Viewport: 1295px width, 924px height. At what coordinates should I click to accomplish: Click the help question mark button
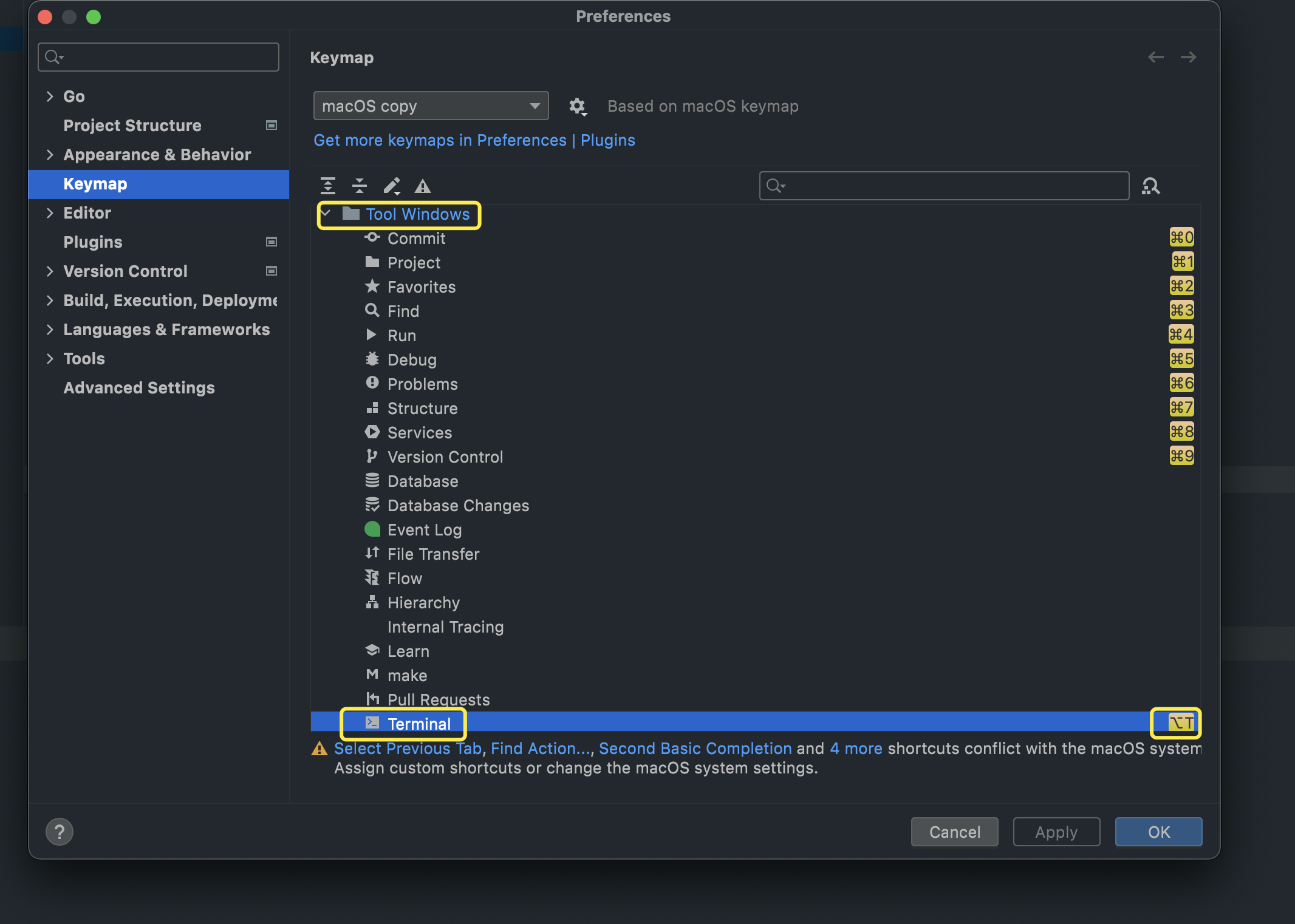tap(60, 832)
